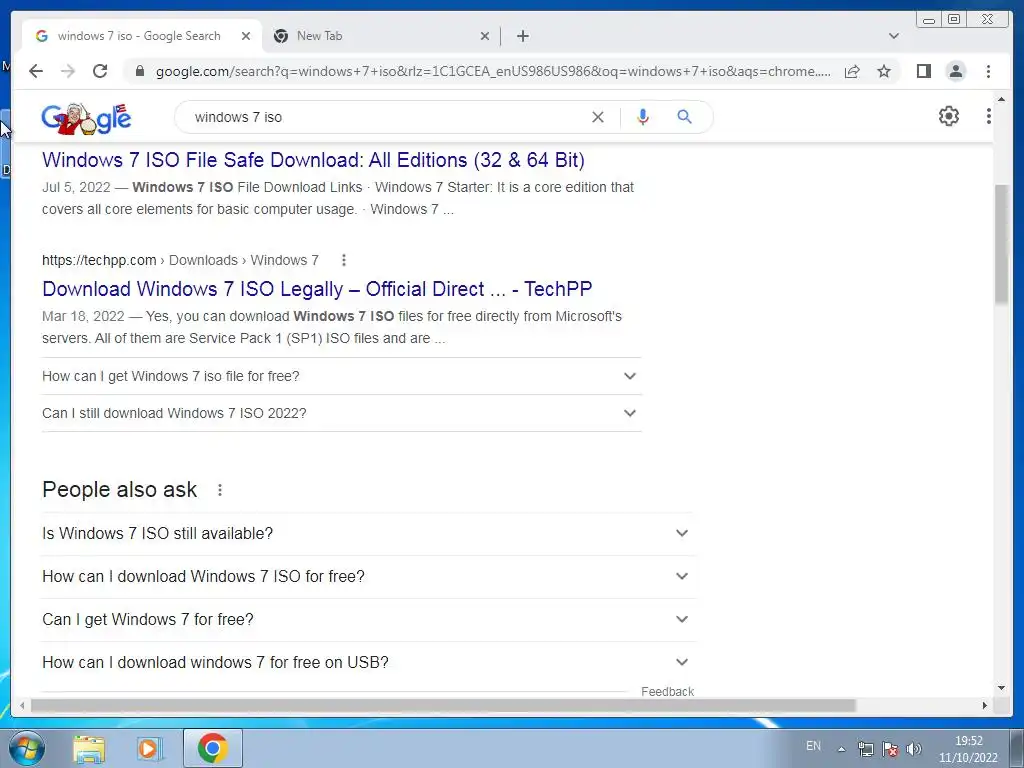1024x768 pixels.
Task: Go back to the previous page
Action: [x=36, y=71]
